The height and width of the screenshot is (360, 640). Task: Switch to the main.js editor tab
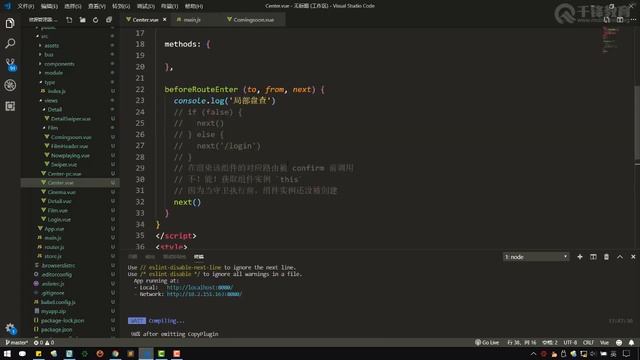pyautogui.click(x=191, y=20)
